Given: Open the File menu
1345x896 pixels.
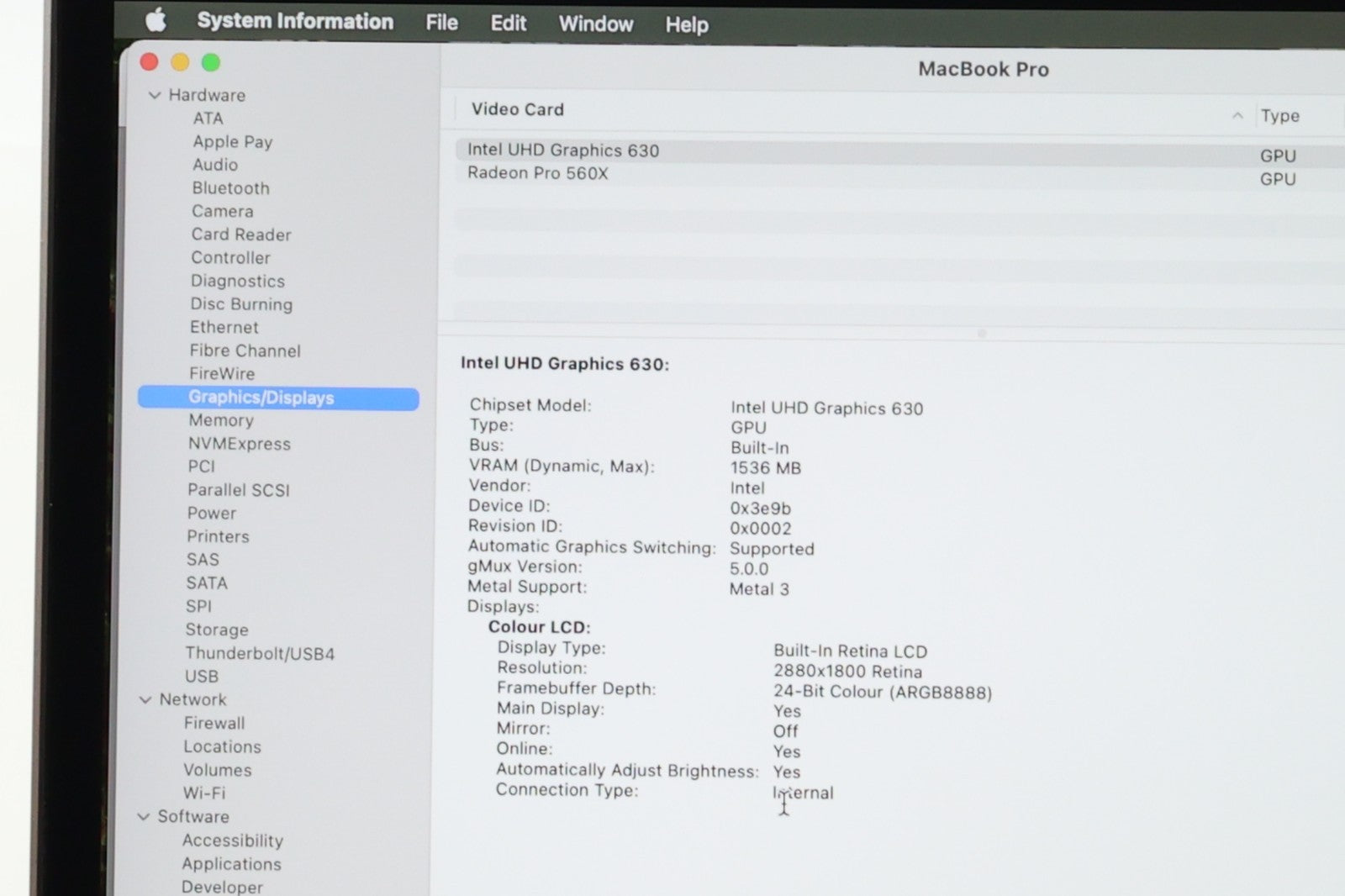Looking at the screenshot, I should pos(441,23).
